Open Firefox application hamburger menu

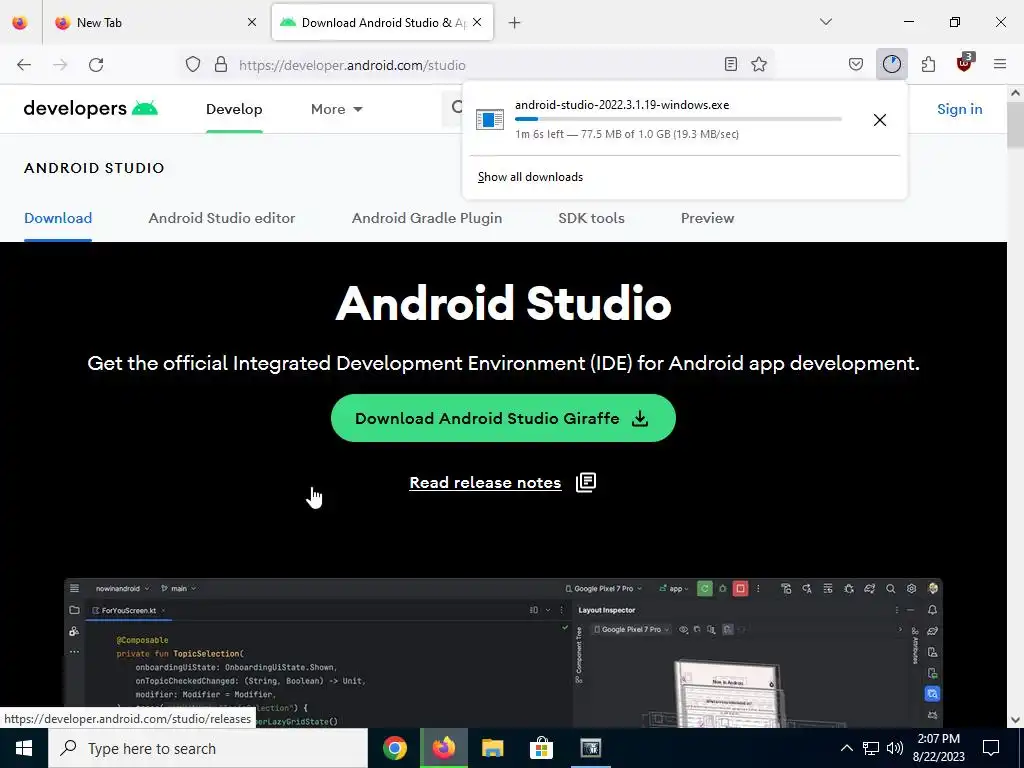[1000, 64]
